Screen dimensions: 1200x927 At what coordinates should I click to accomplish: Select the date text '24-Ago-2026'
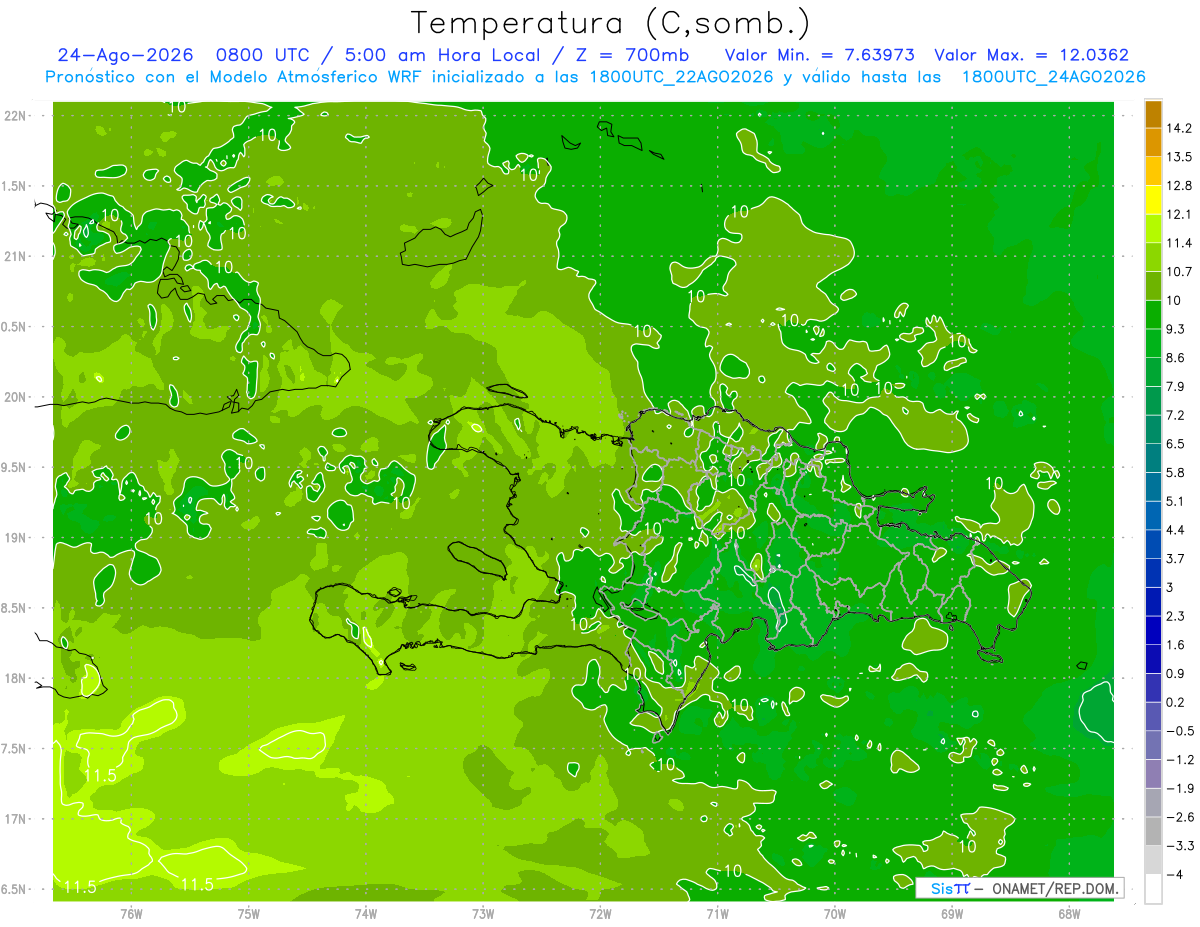point(125,55)
